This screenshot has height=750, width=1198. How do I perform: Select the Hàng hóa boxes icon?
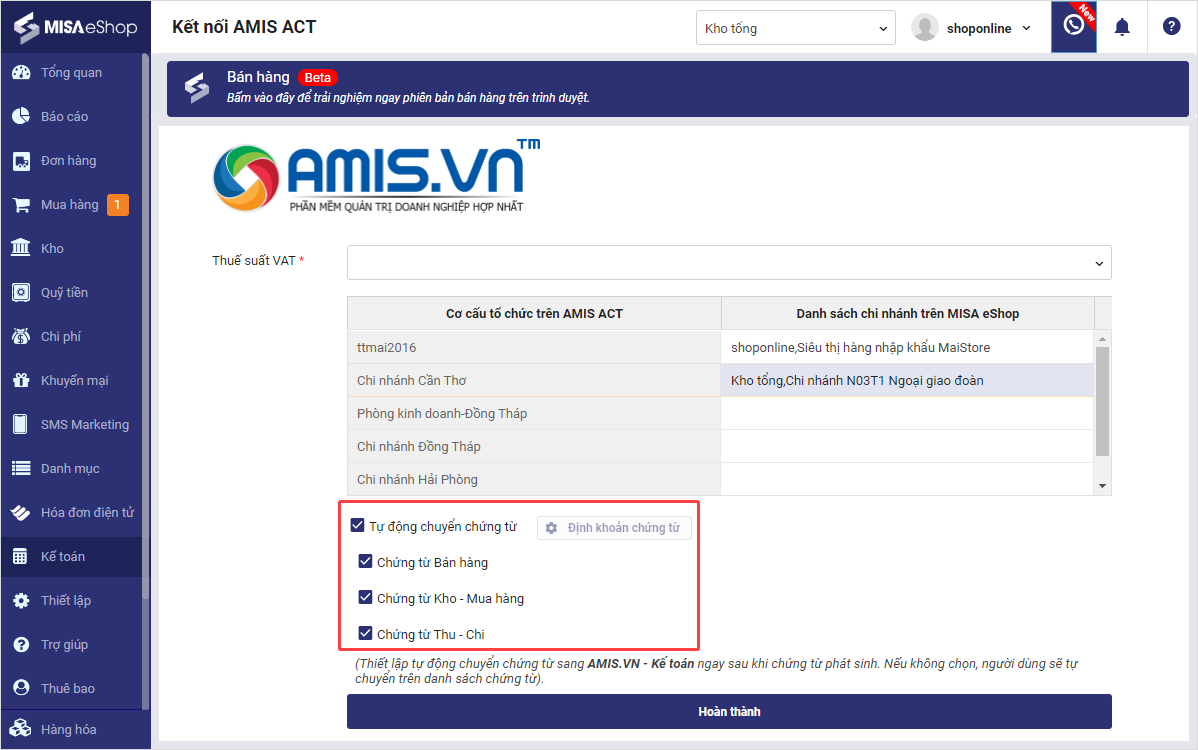(21, 729)
